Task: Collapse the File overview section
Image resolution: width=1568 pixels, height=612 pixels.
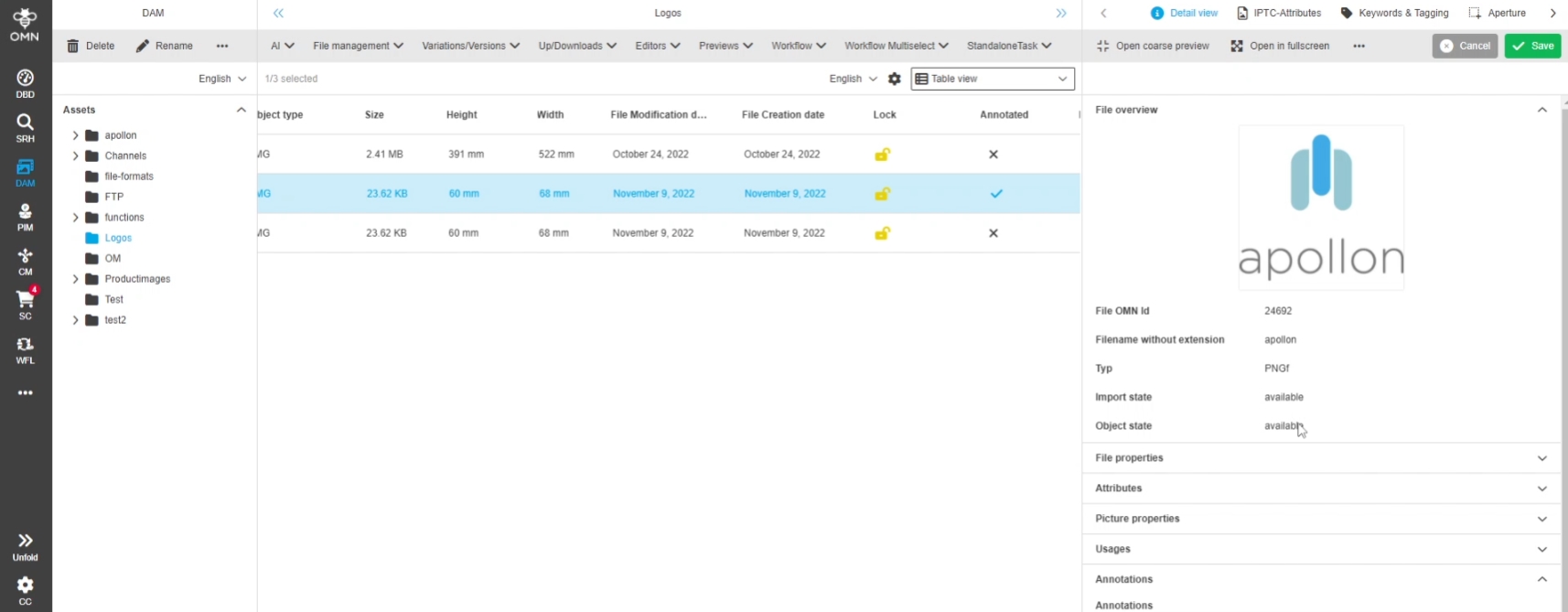Action: pos(1542,110)
